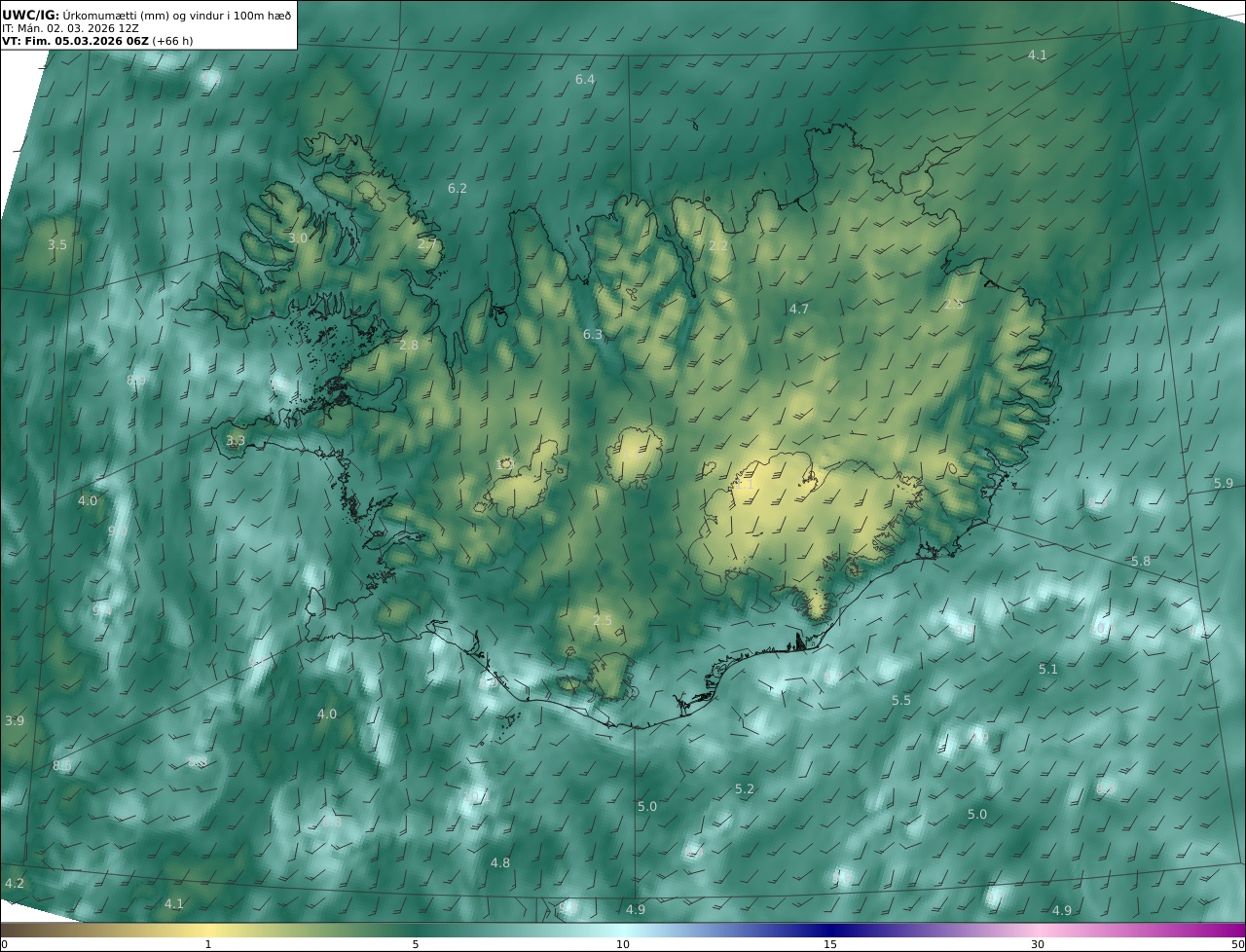Click the 8.9 value in the ocean

click(136, 380)
